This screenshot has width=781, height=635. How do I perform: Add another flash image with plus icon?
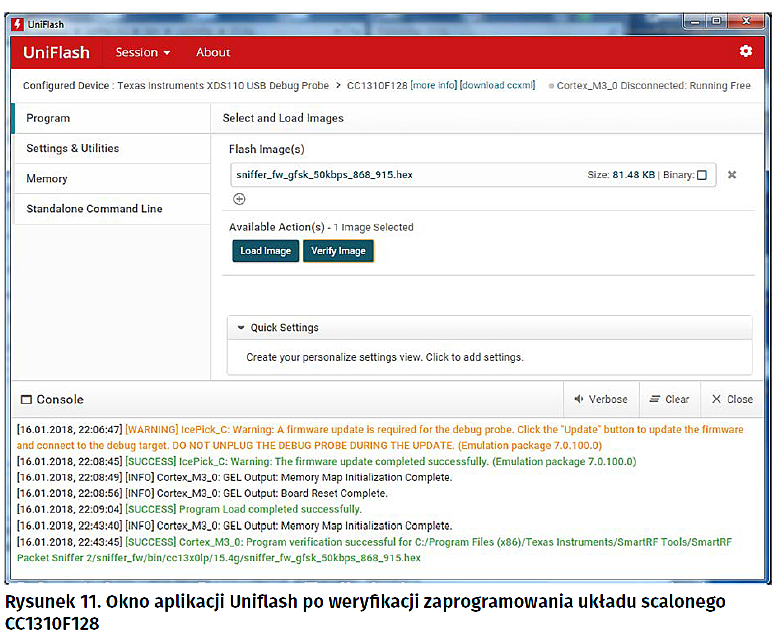point(239,198)
